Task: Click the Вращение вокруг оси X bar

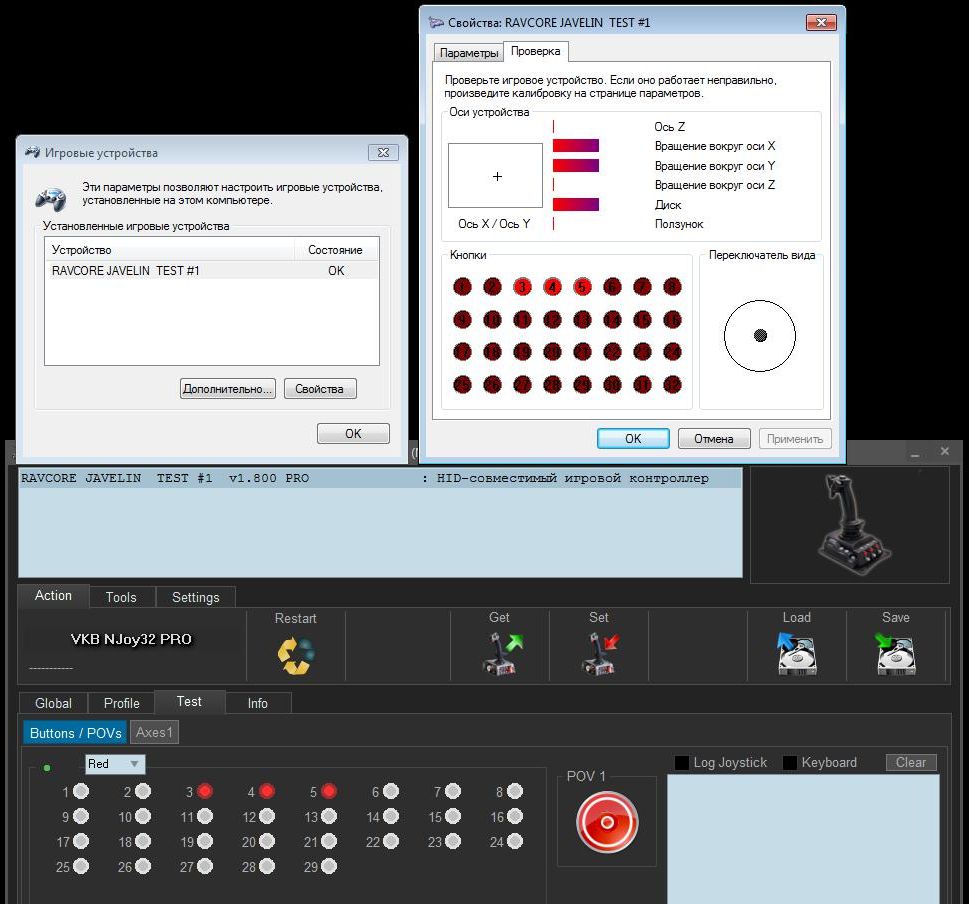Action: point(576,146)
